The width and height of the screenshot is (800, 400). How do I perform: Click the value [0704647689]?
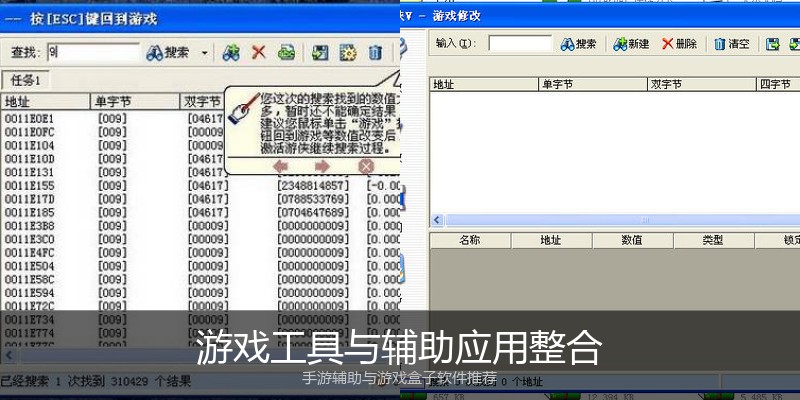(313, 212)
